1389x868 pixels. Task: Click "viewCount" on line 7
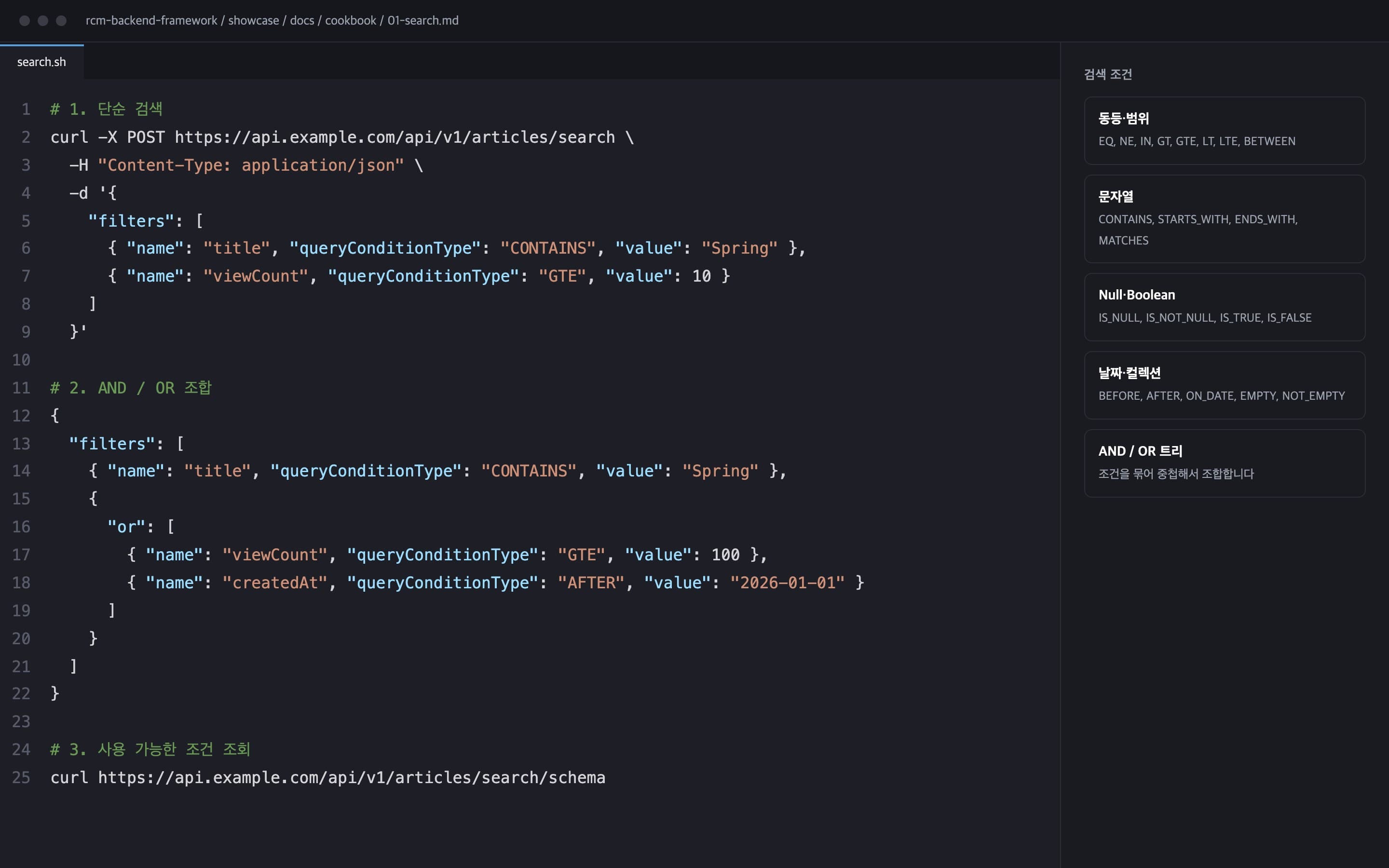tap(256, 276)
